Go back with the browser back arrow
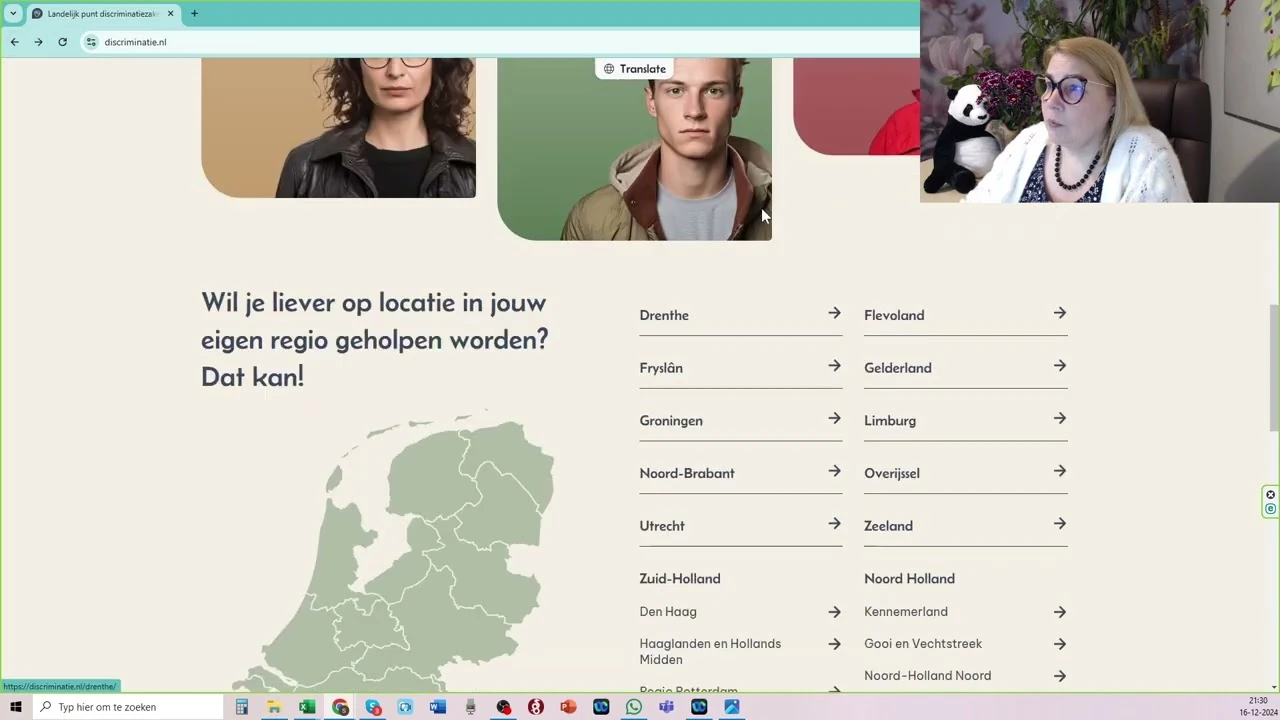 [14, 42]
